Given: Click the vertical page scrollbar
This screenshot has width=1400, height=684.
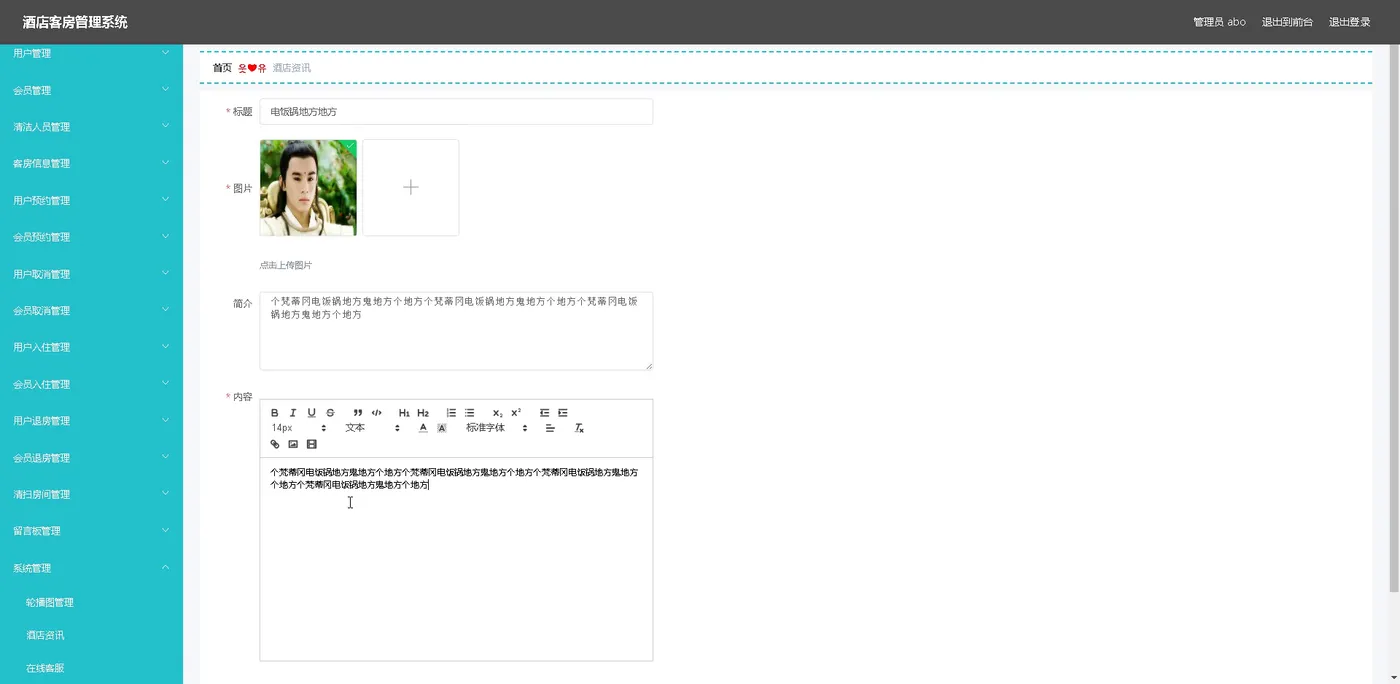Looking at the screenshot, I should tap(1394, 320).
